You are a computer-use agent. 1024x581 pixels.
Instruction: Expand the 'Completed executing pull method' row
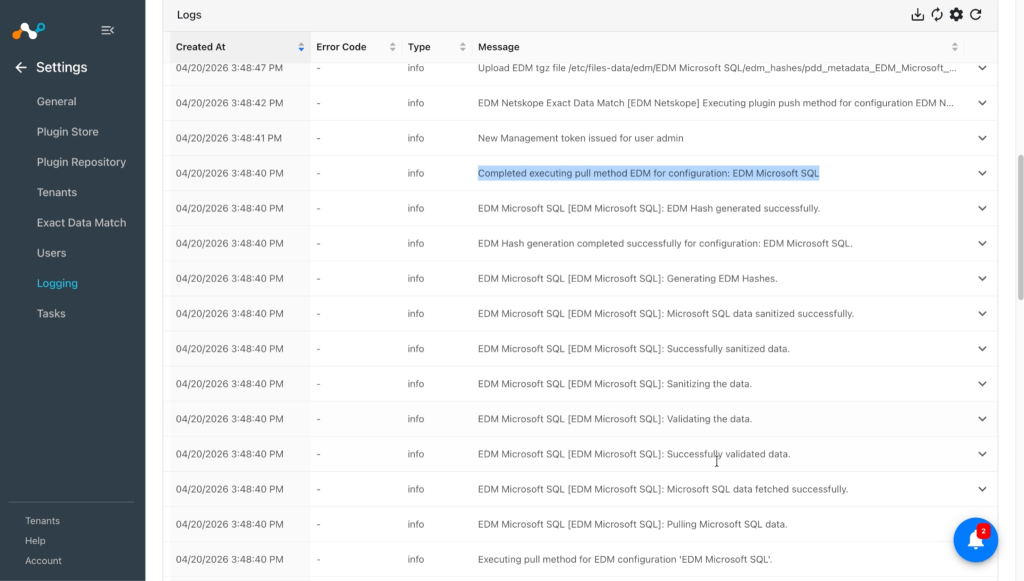(982, 173)
